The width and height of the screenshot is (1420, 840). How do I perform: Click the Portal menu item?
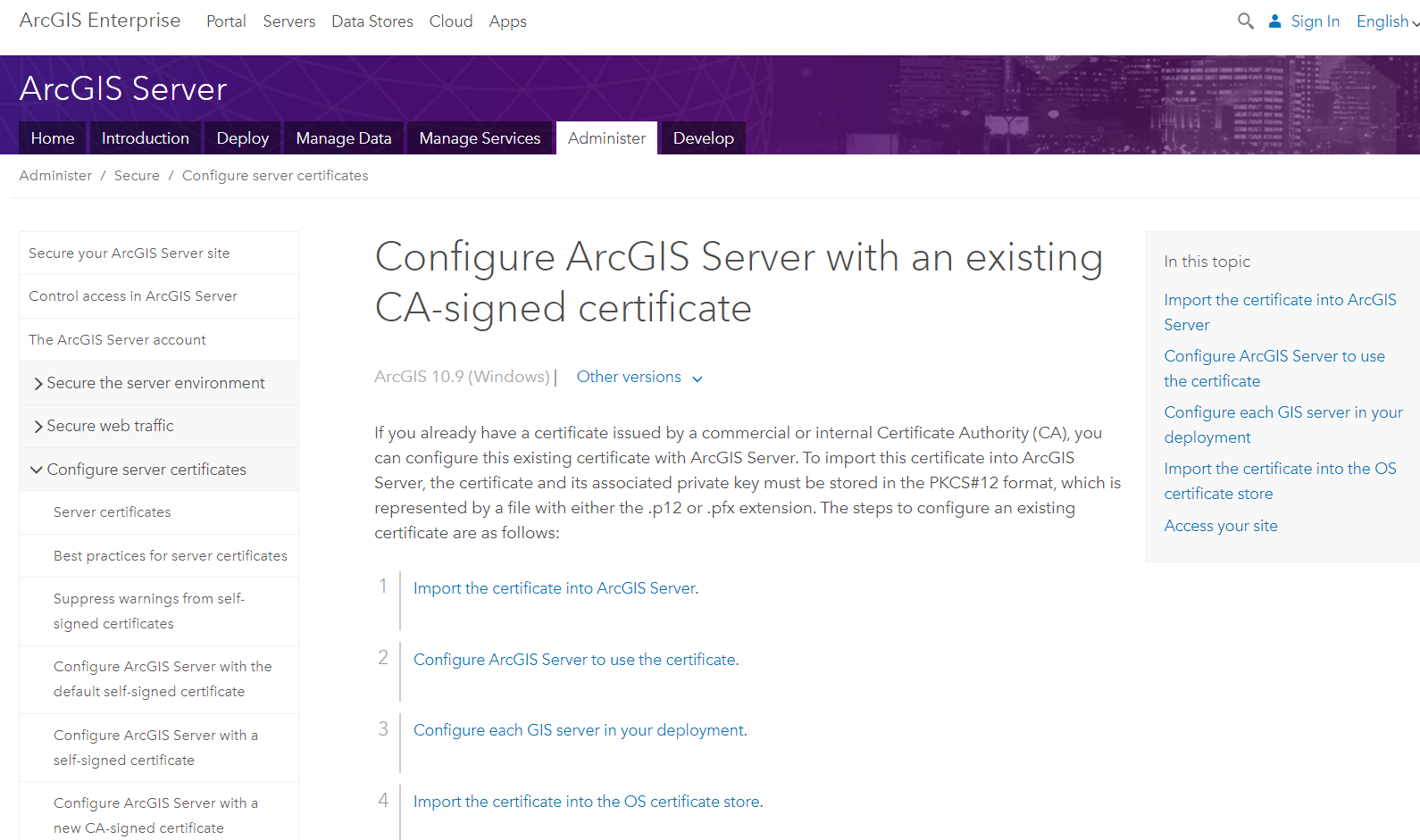(226, 21)
